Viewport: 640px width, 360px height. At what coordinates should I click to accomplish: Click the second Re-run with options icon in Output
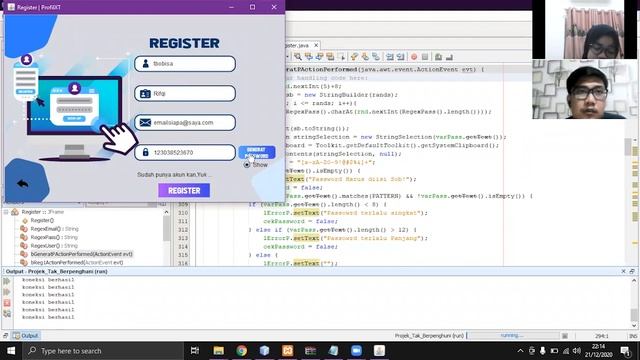[7, 292]
